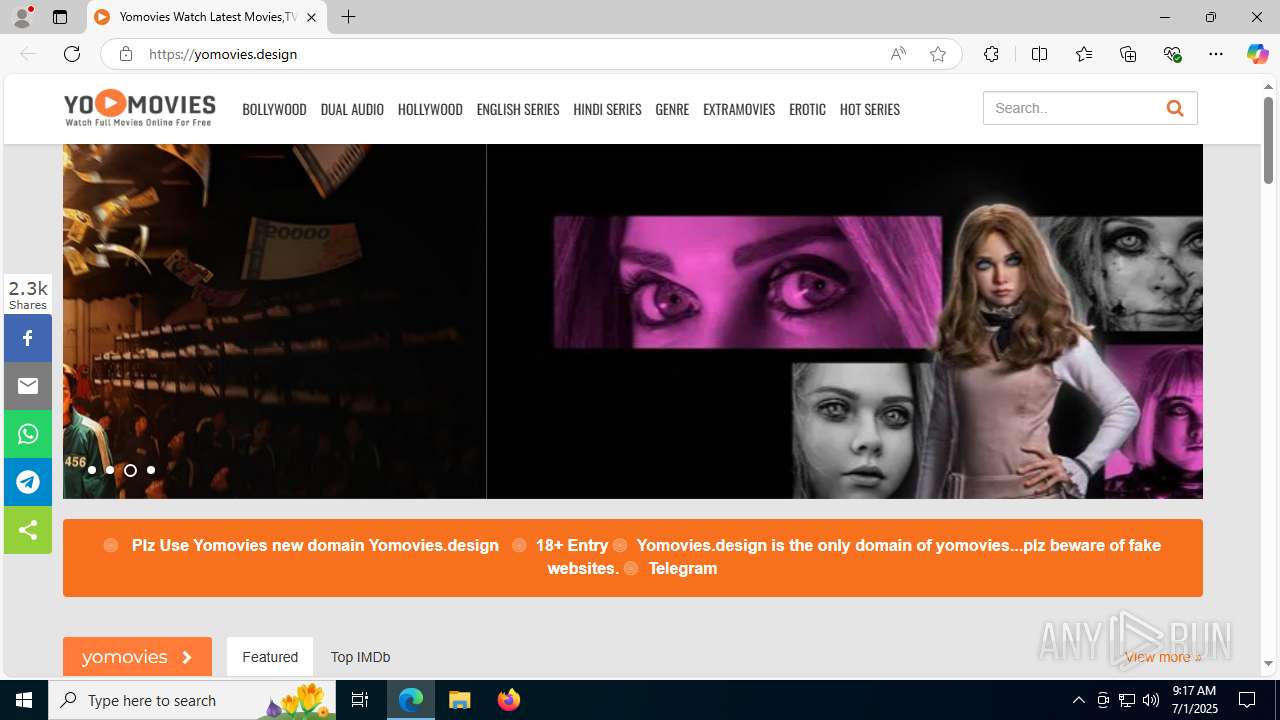This screenshot has width=1280, height=720.
Task: Launch Firefox from taskbar
Action: (x=509, y=700)
